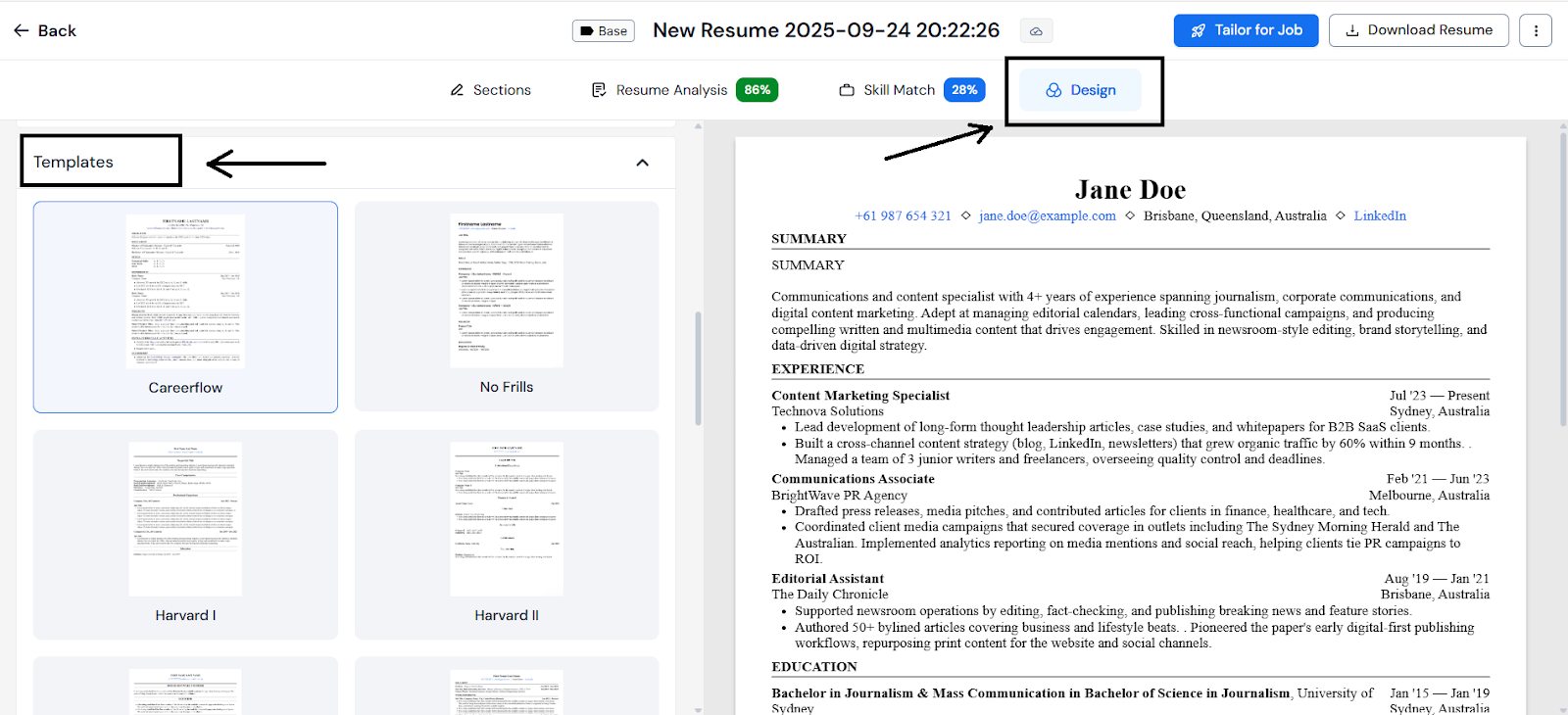
Task: Click the Download Resume button
Action: pos(1418,30)
